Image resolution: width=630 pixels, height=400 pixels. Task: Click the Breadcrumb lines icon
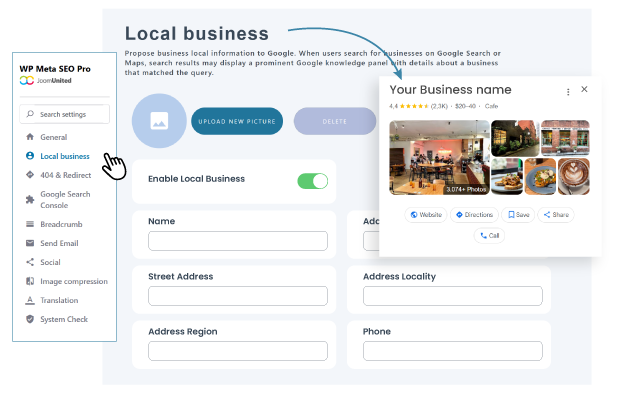[x=30, y=224]
